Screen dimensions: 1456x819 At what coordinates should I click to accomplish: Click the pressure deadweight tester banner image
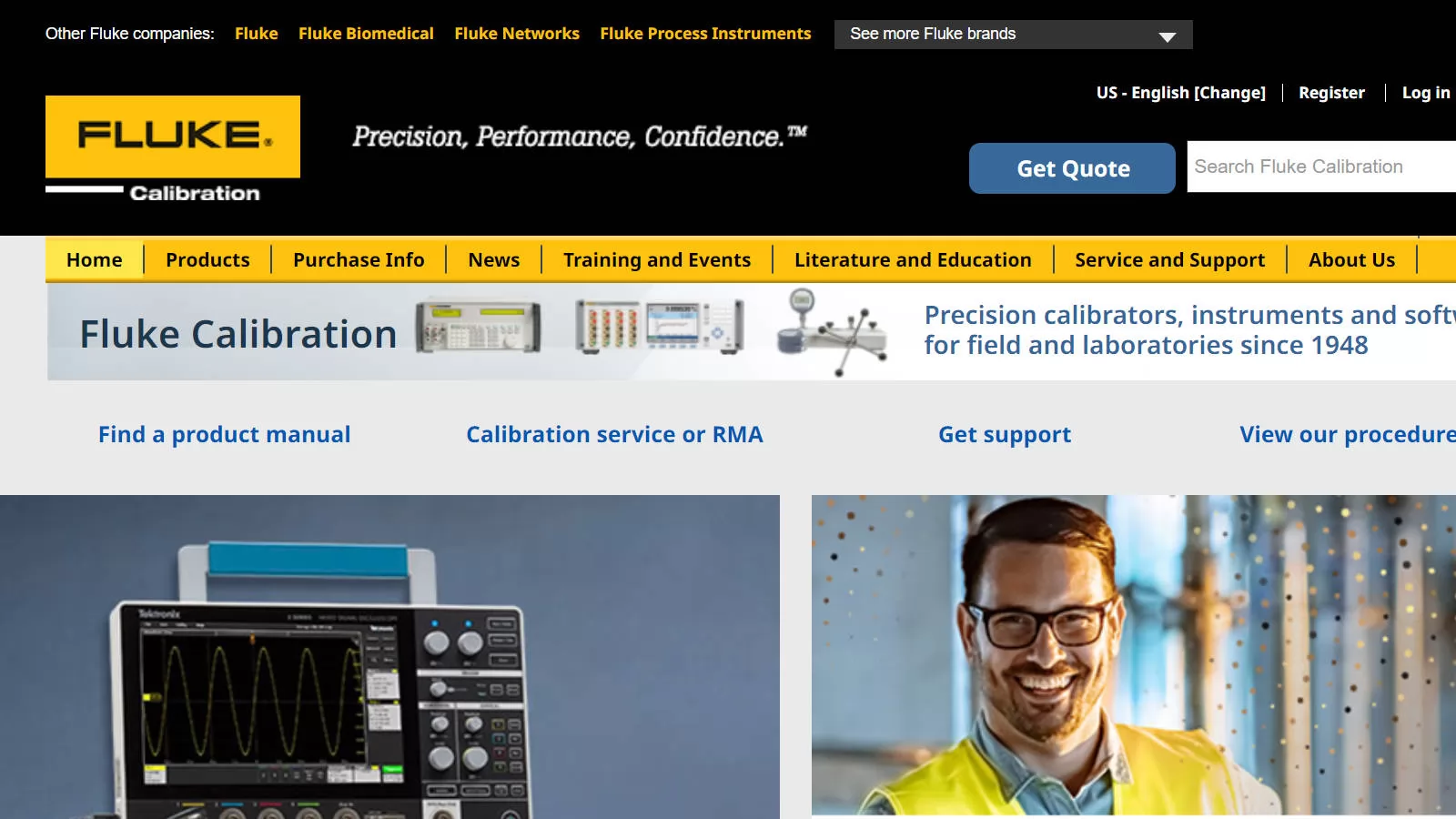[x=832, y=331]
